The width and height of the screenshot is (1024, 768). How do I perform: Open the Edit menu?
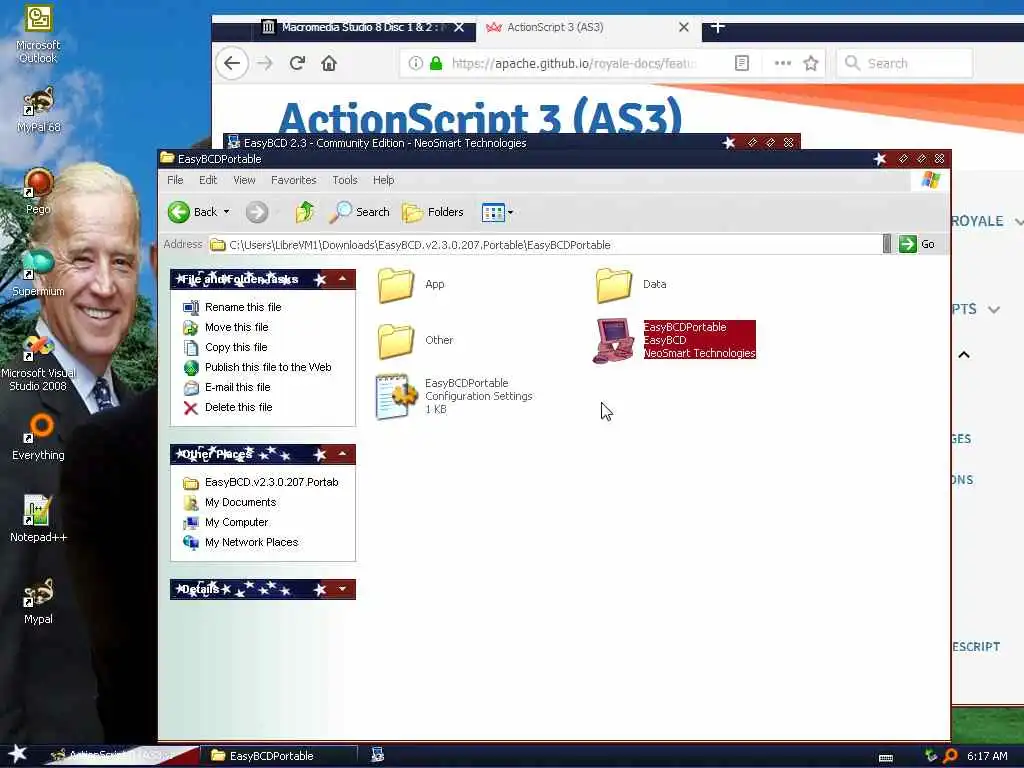click(208, 180)
